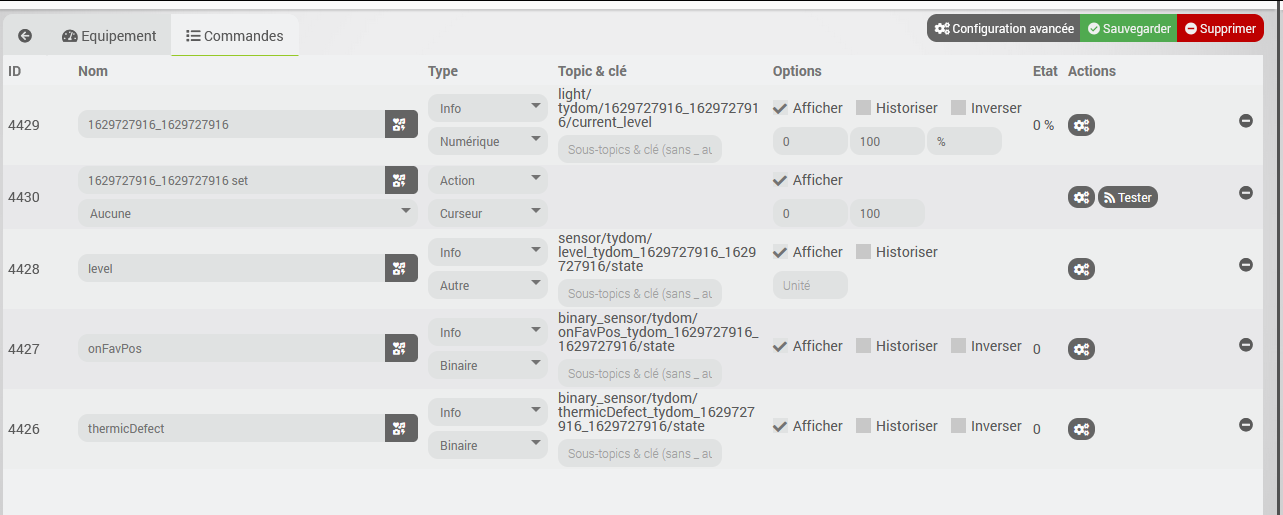
Task: Open advanced settings gears for command 4430
Action: [1081, 197]
